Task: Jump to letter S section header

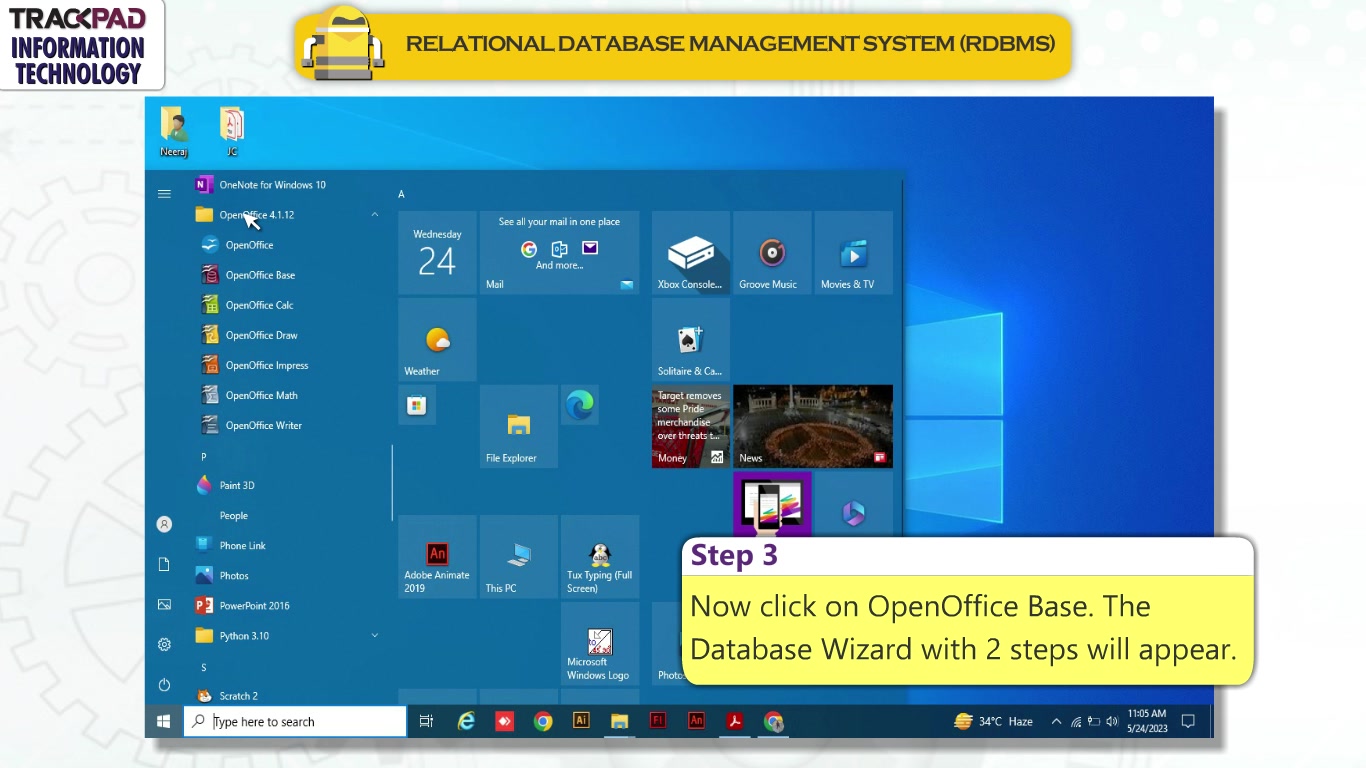Action: [x=203, y=667]
